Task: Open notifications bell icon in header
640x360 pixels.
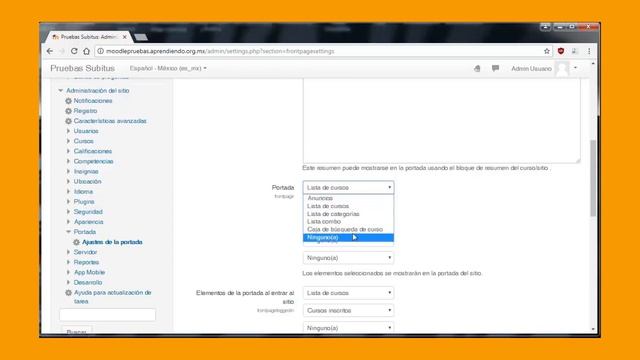Action: click(x=477, y=68)
